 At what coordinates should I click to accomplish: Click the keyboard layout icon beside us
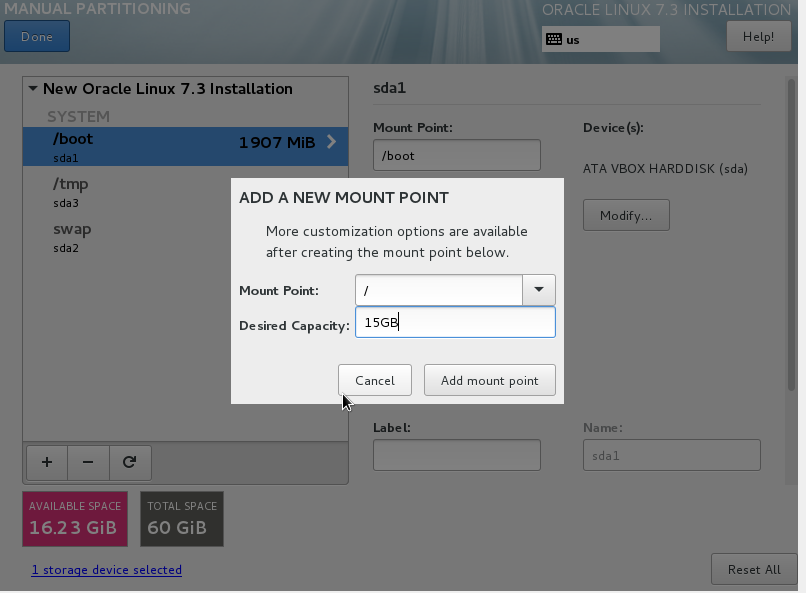554,40
